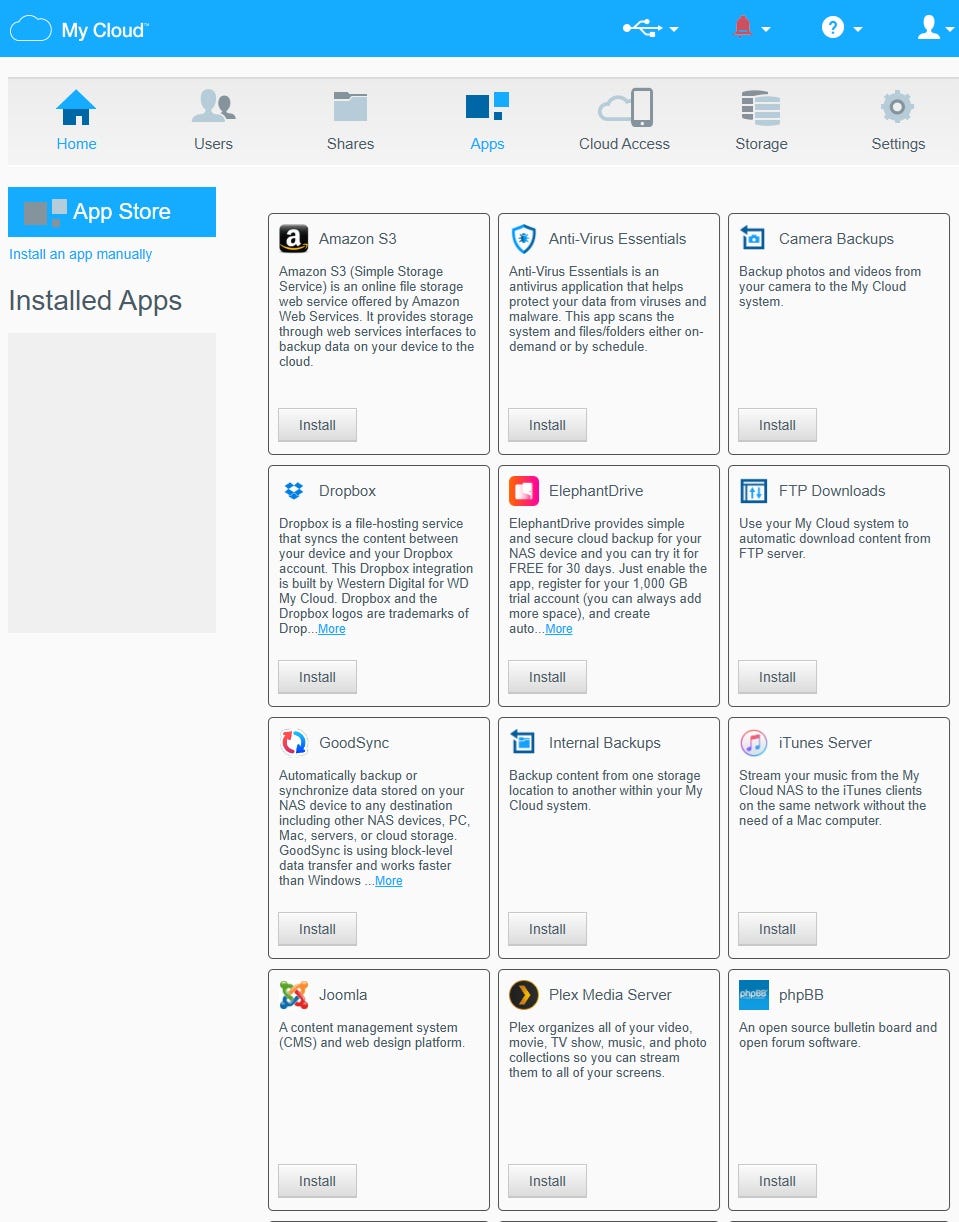Click the Joomla app icon
The height and width of the screenshot is (1222, 959).
(293, 995)
